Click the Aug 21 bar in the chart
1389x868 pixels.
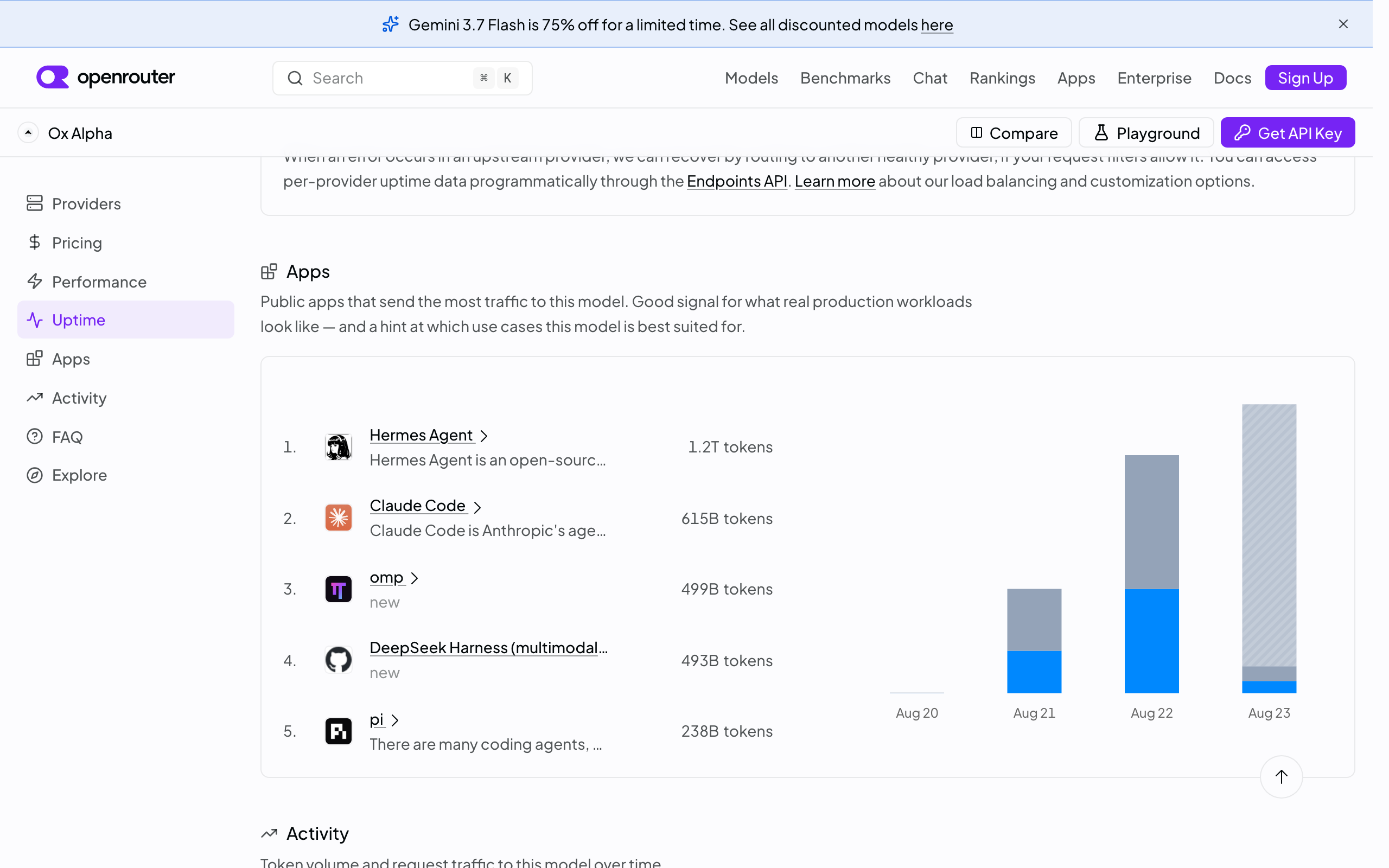point(1034,641)
